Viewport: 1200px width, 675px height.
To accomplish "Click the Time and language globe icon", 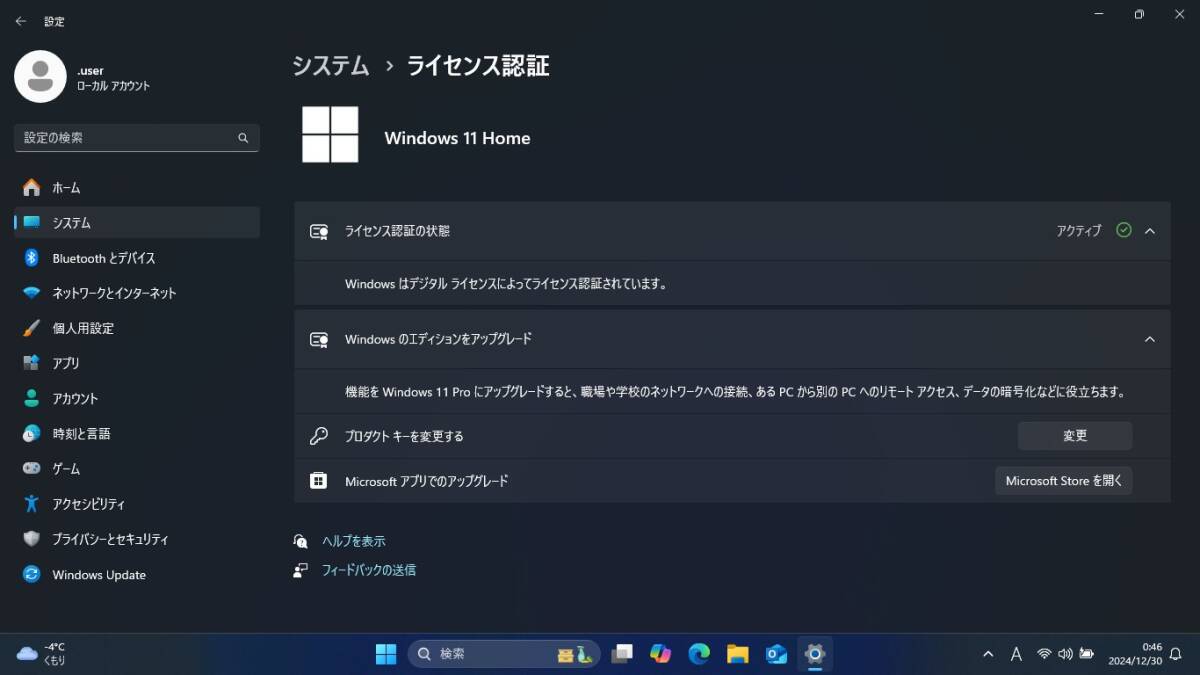I will pyautogui.click(x=32, y=433).
